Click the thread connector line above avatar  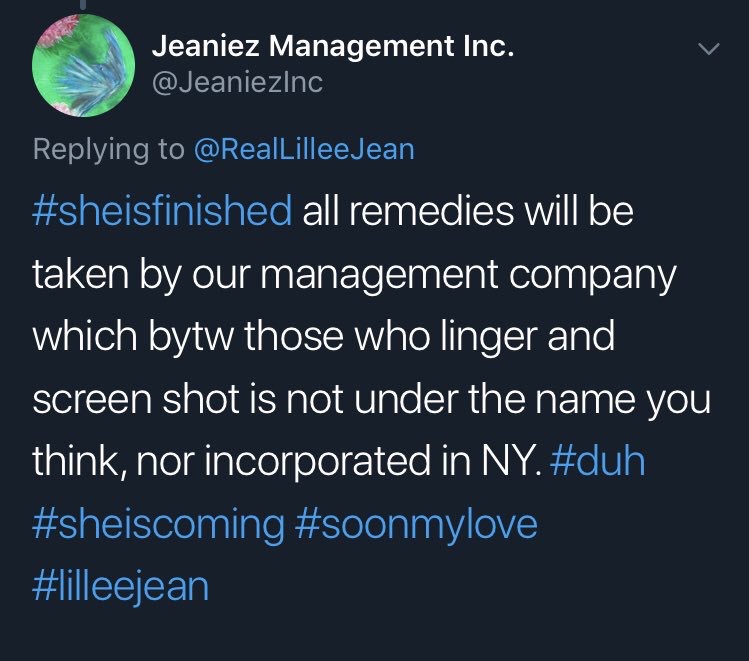click(x=84, y=5)
